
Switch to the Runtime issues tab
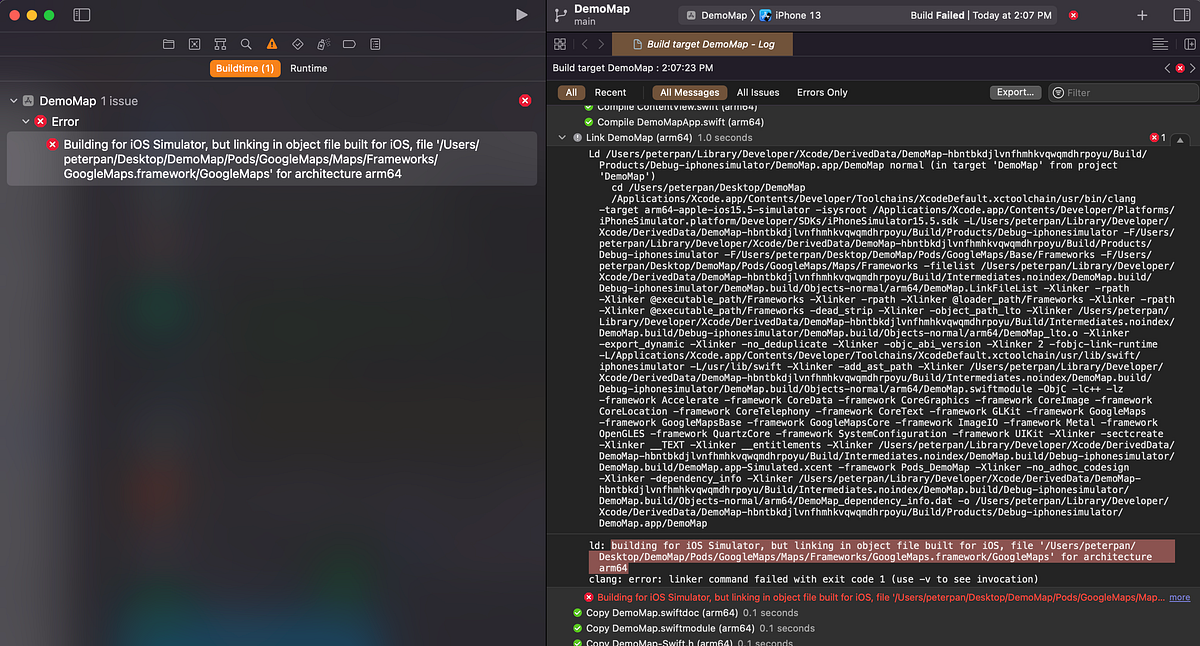coord(308,68)
